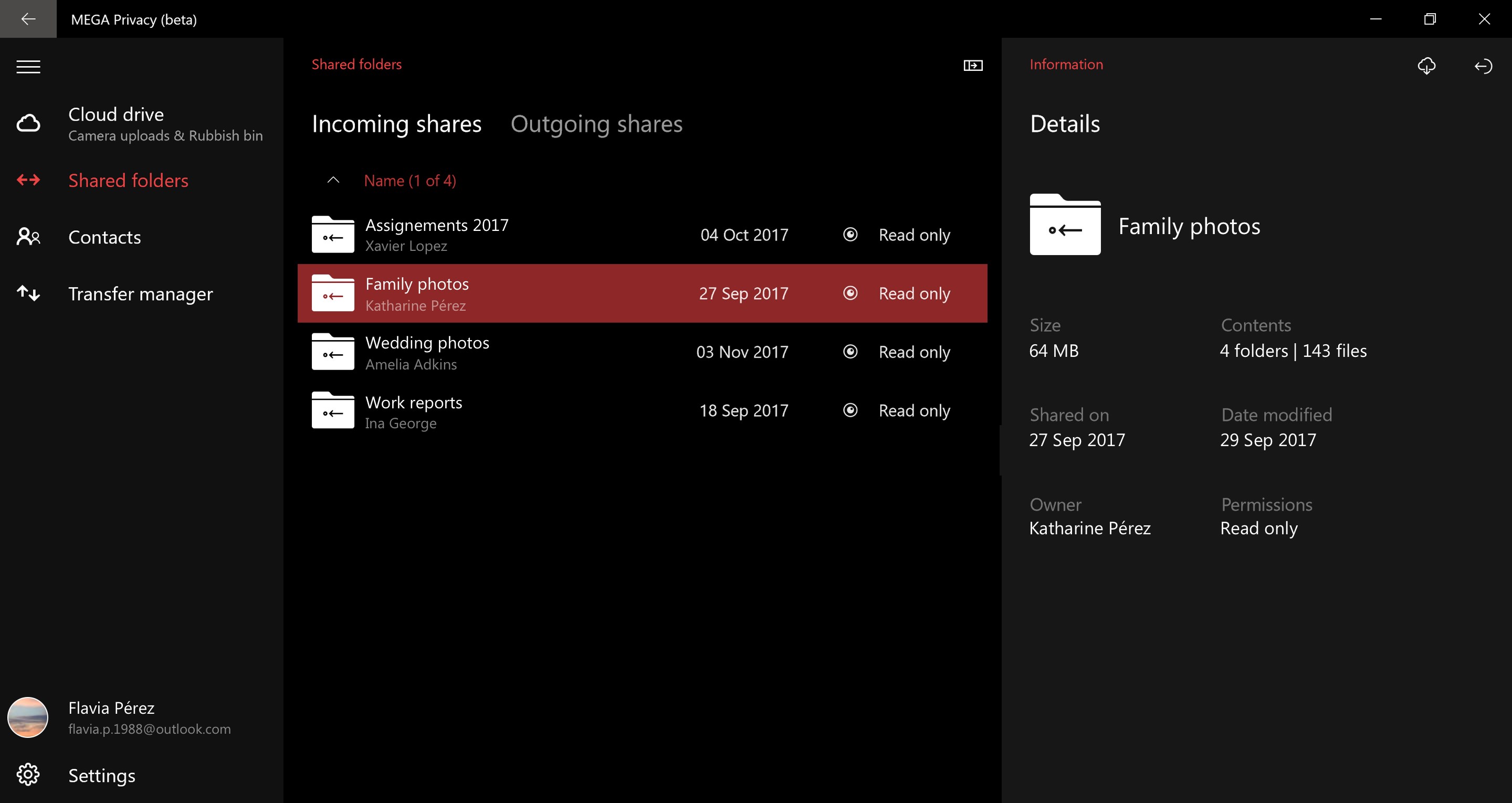Click the Contacts icon in sidebar
The width and height of the screenshot is (1512, 803).
28,237
